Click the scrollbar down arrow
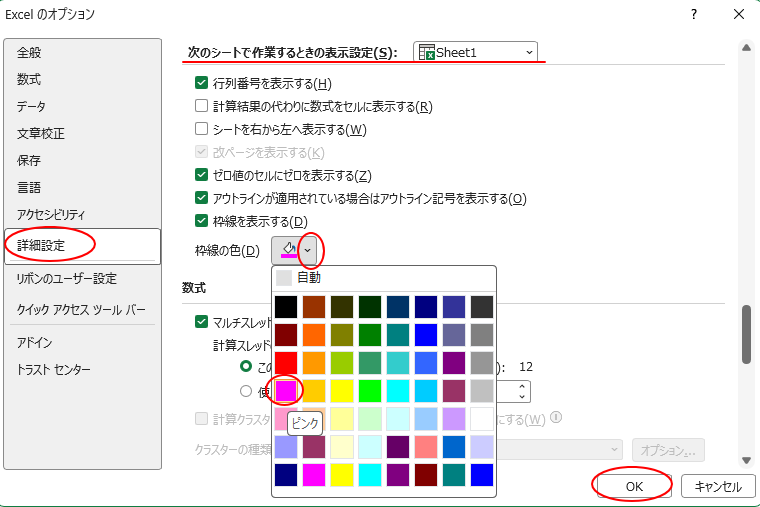The image size is (760, 507). coord(746,460)
